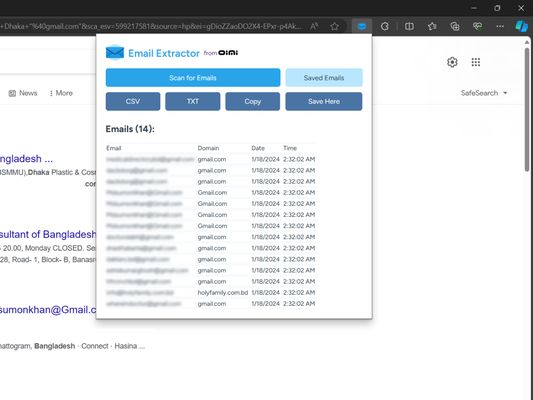This screenshot has width=533, height=400.
Task: Open the Favorites list icon
Action: click(x=432, y=26)
